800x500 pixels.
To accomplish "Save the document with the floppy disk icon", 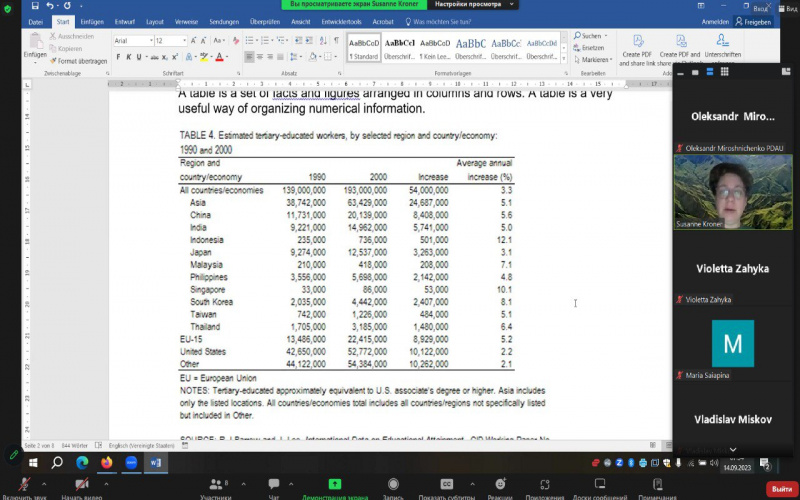I will [x=35, y=6].
